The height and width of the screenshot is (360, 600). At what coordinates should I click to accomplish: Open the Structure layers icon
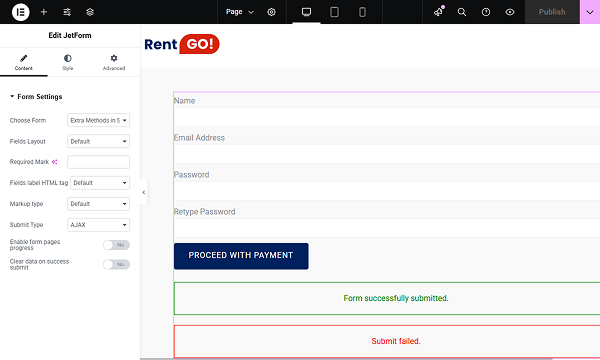[90, 12]
